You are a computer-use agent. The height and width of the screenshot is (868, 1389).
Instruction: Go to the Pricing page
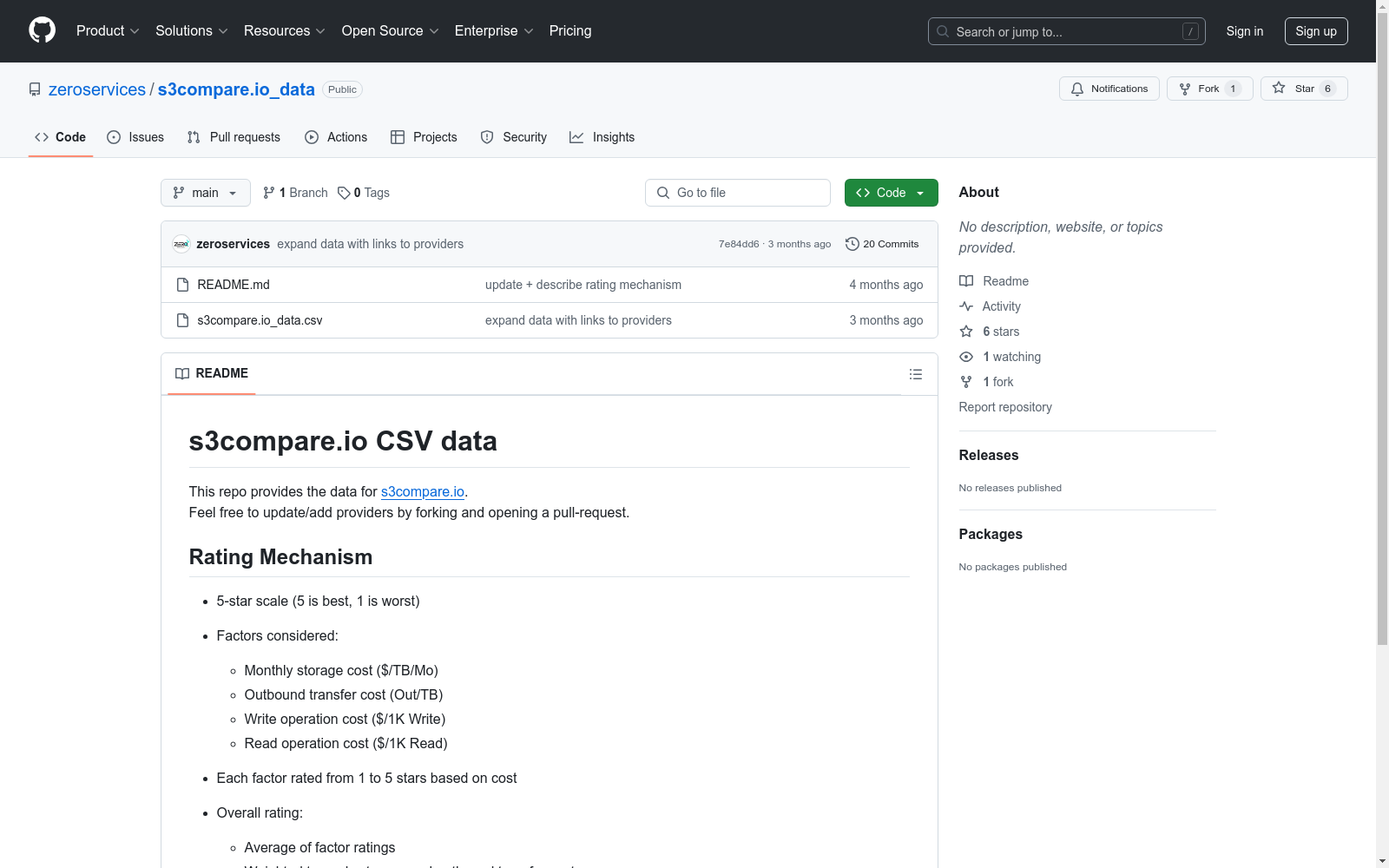[570, 31]
